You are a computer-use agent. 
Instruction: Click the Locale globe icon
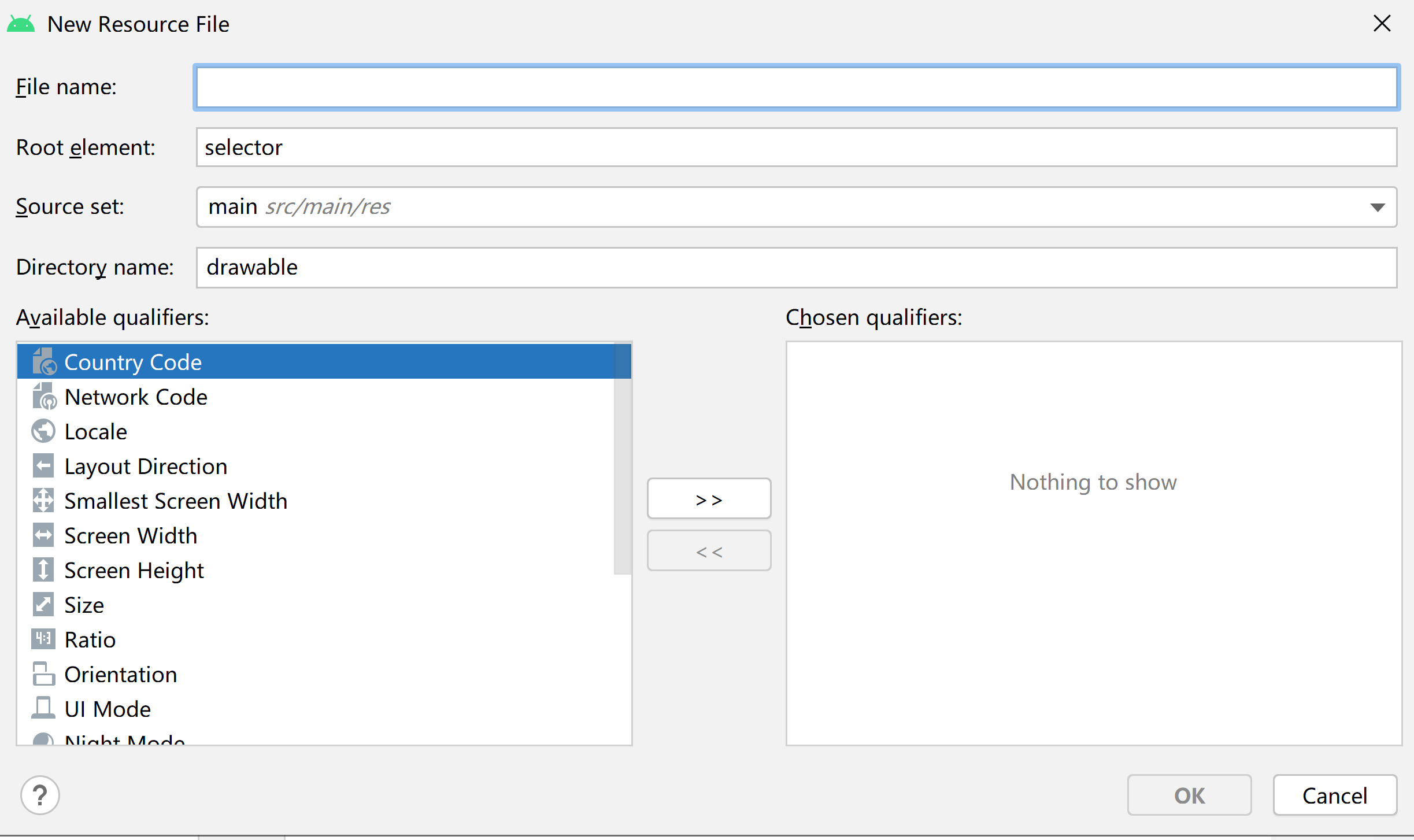click(43, 431)
